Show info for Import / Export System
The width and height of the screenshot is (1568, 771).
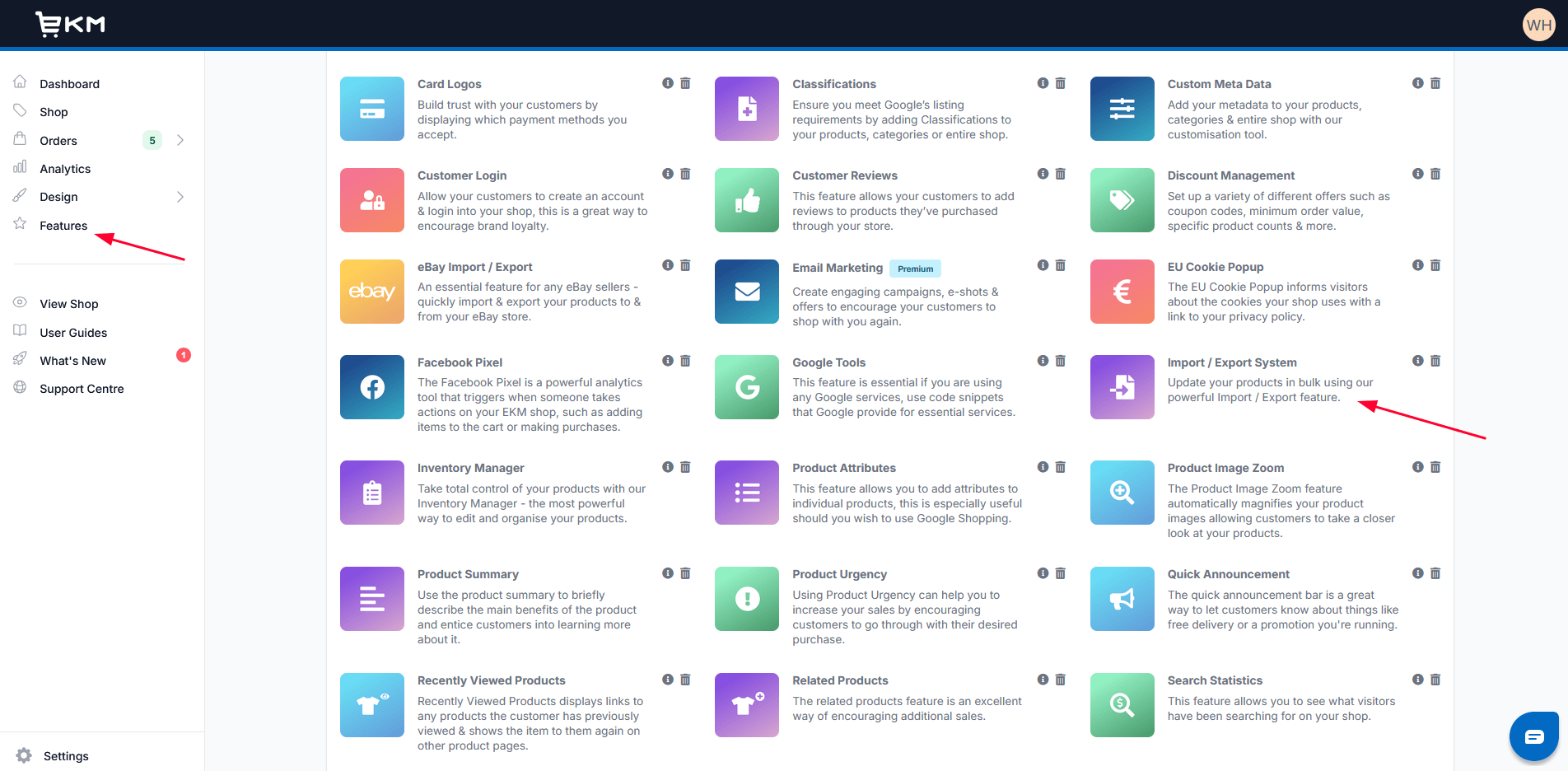(1418, 361)
